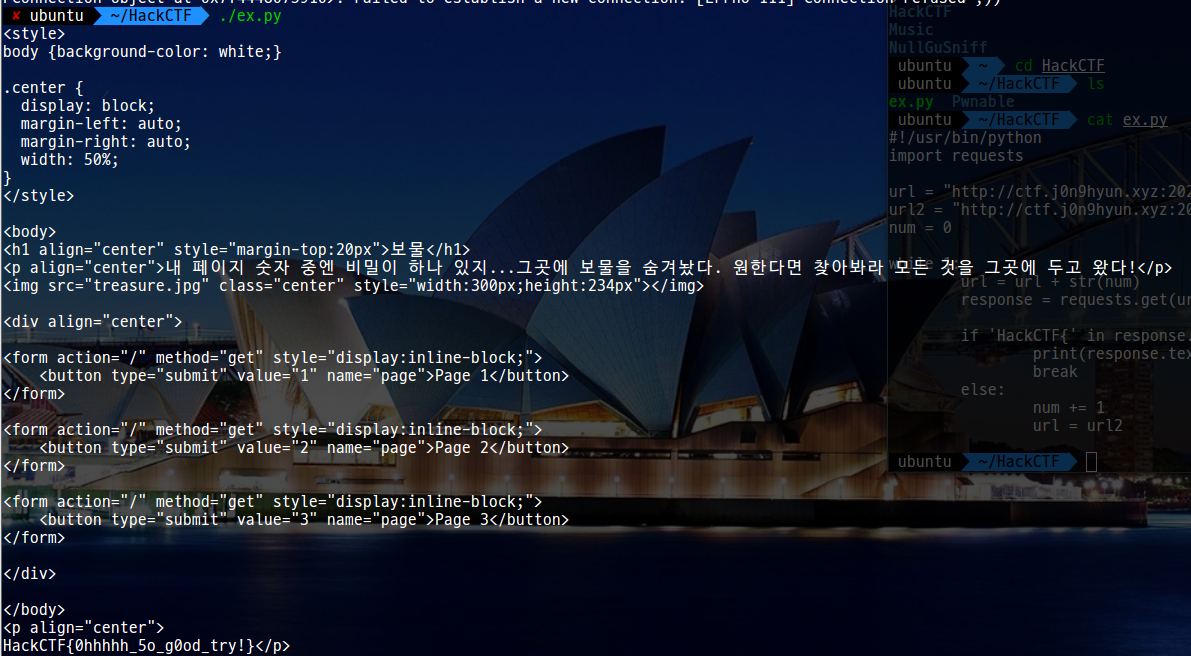Click the 'break' statement line

coord(1055,372)
